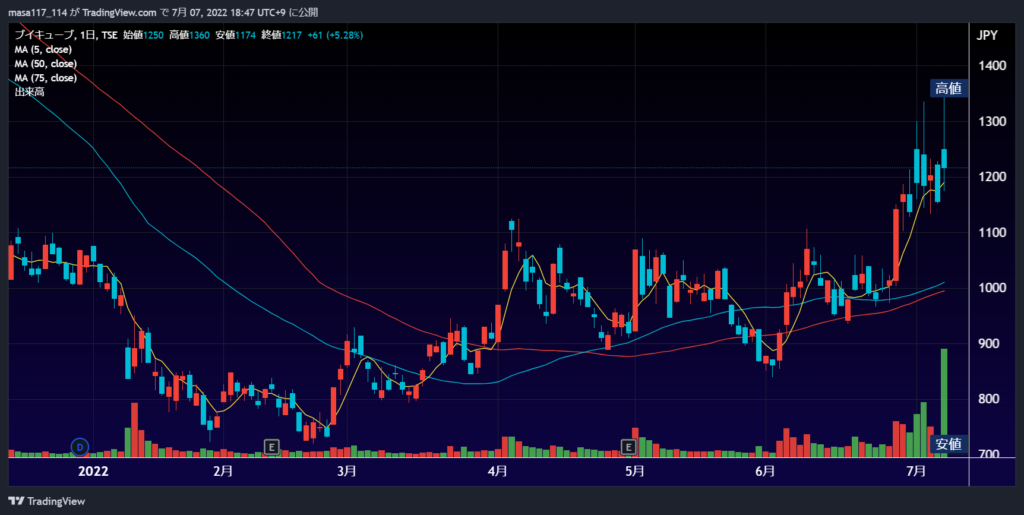Select the 安値 price label
Image resolution: width=1024 pixels, height=515 pixels.
[948, 445]
